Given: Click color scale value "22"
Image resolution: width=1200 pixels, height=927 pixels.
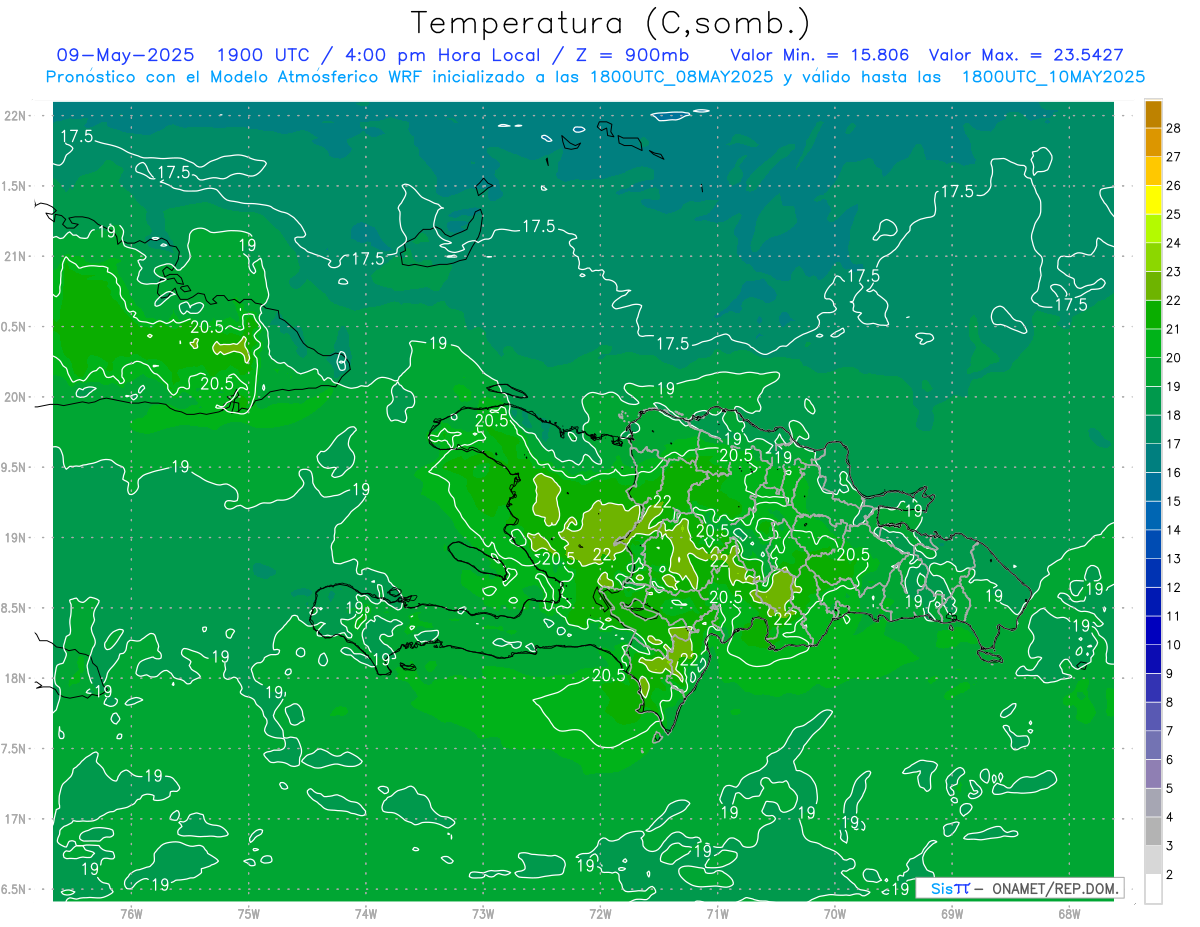Looking at the screenshot, I should coord(1174,301).
